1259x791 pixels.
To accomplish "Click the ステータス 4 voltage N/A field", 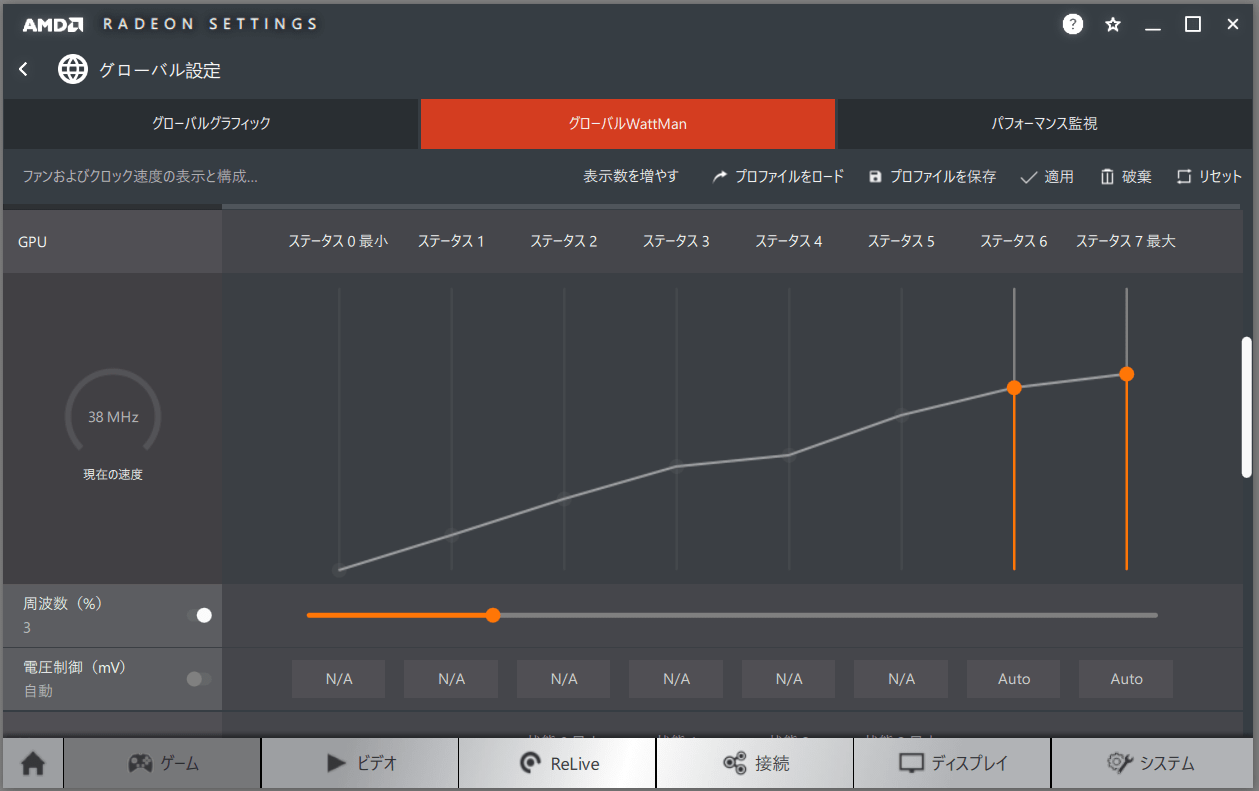I will coord(789,679).
